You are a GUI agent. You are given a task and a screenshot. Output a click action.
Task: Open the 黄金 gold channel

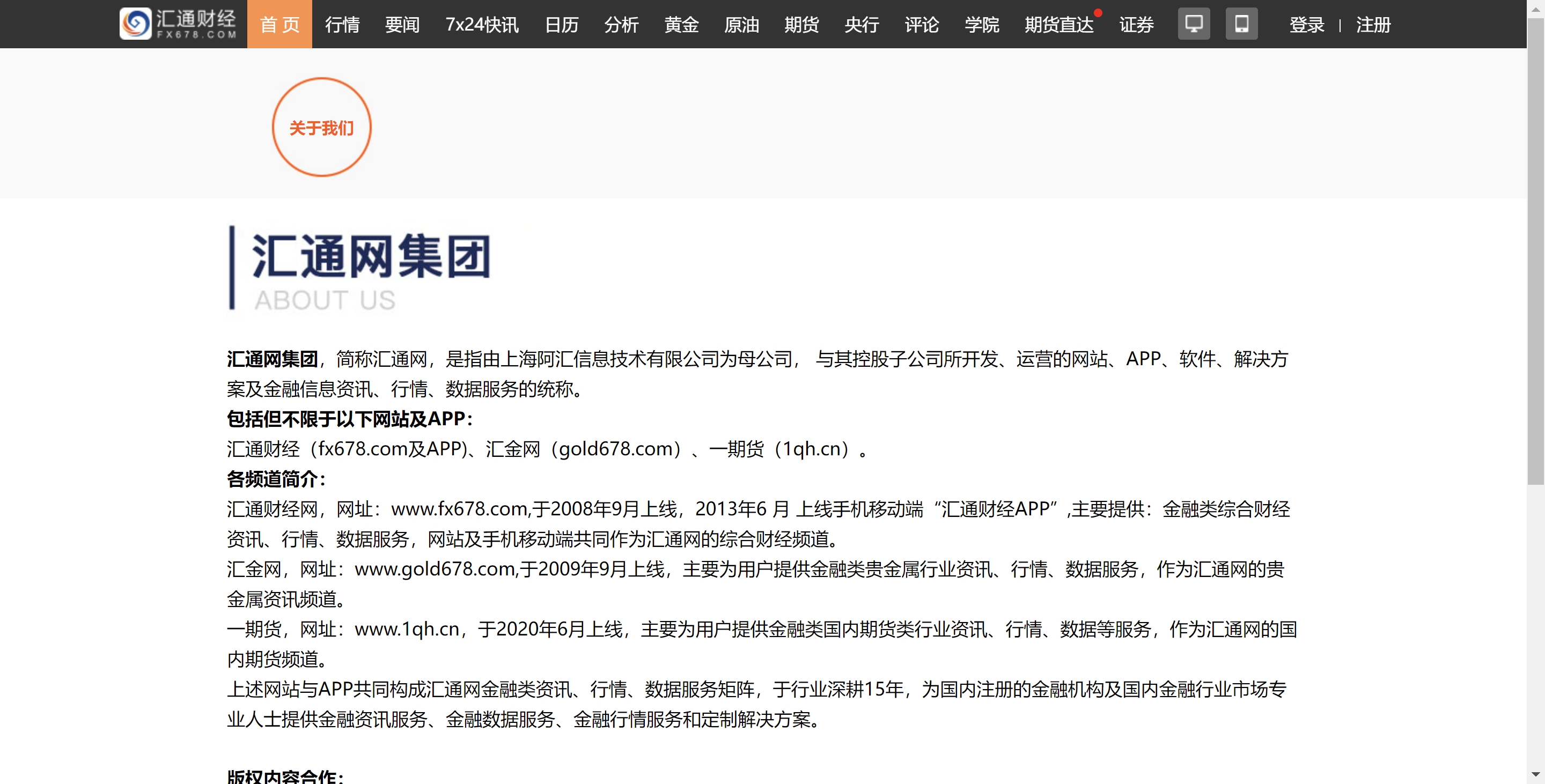click(x=681, y=24)
